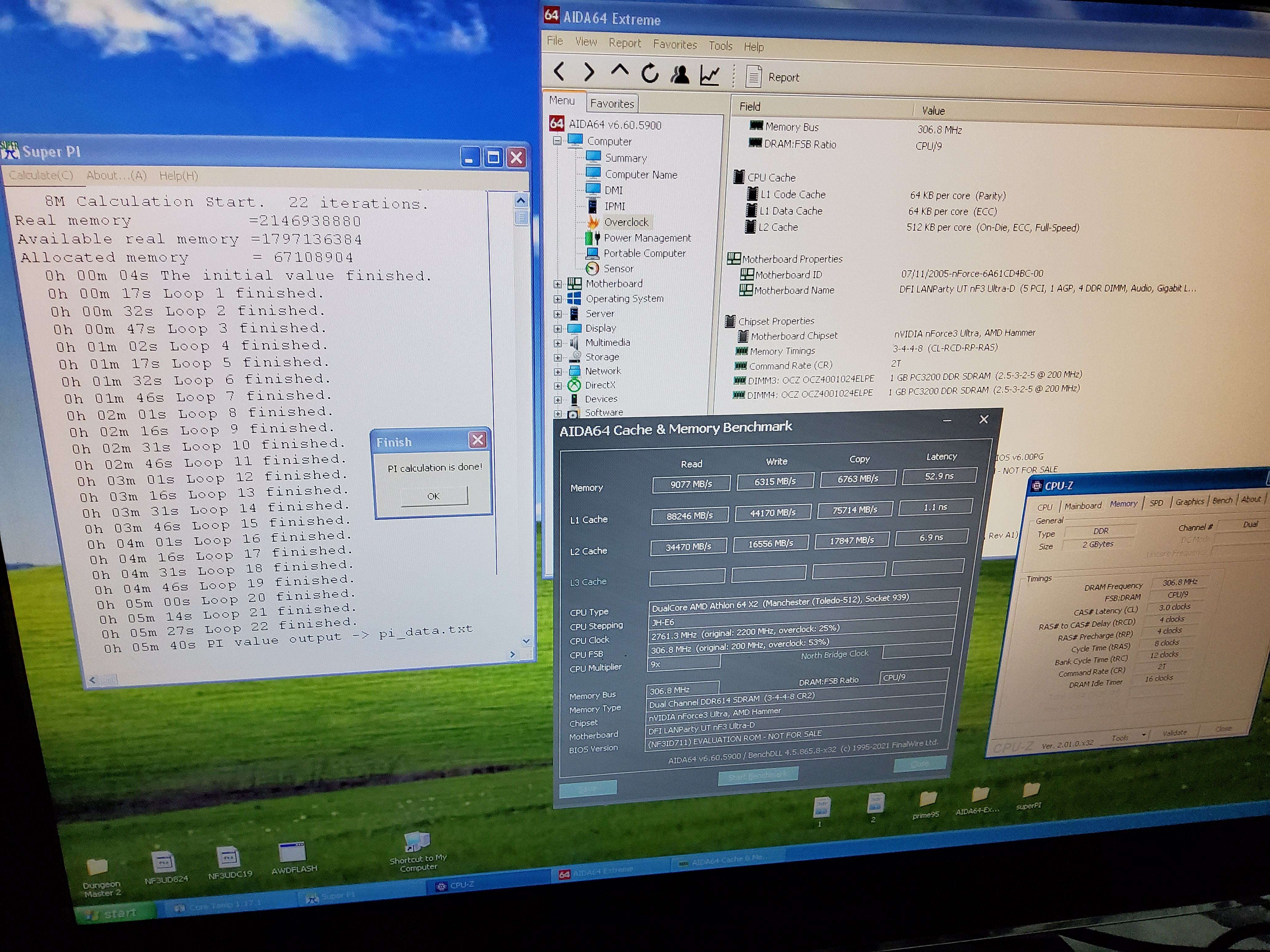Switch to About tab in CPU-Z
This screenshot has height=952, width=1270.
tap(1251, 499)
